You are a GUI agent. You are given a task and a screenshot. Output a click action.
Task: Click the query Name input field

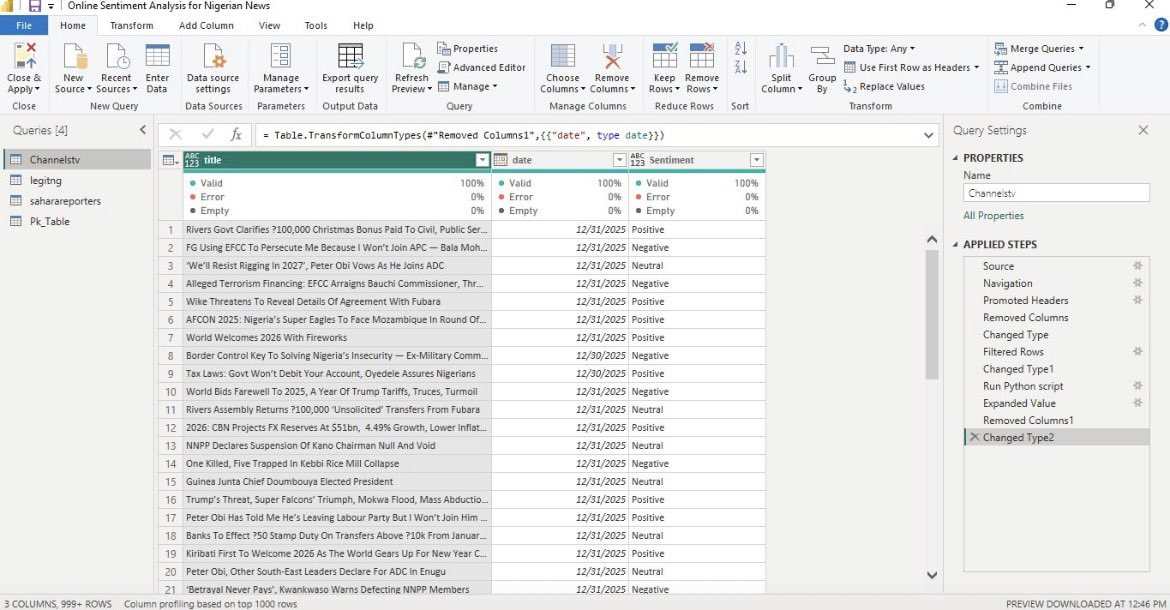1056,193
